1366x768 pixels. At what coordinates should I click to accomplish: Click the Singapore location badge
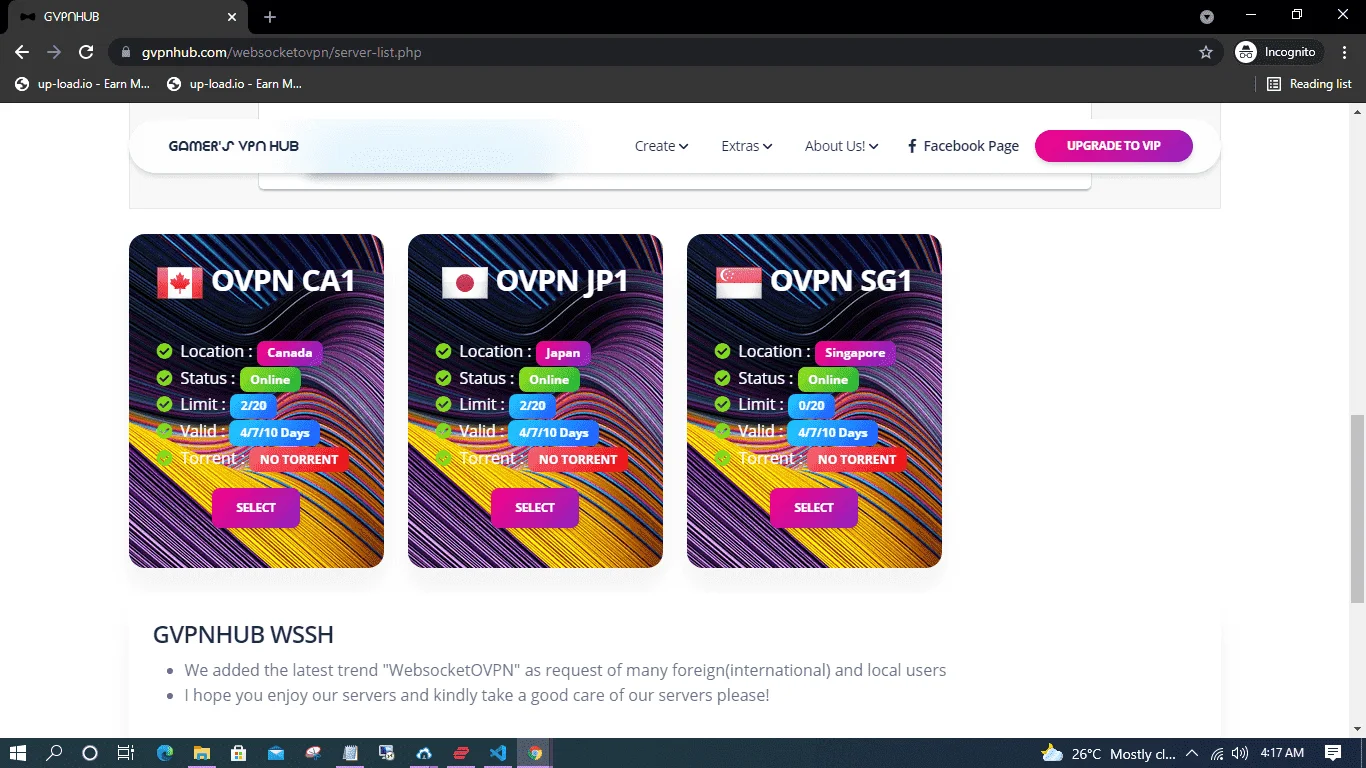(x=855, y=353)
